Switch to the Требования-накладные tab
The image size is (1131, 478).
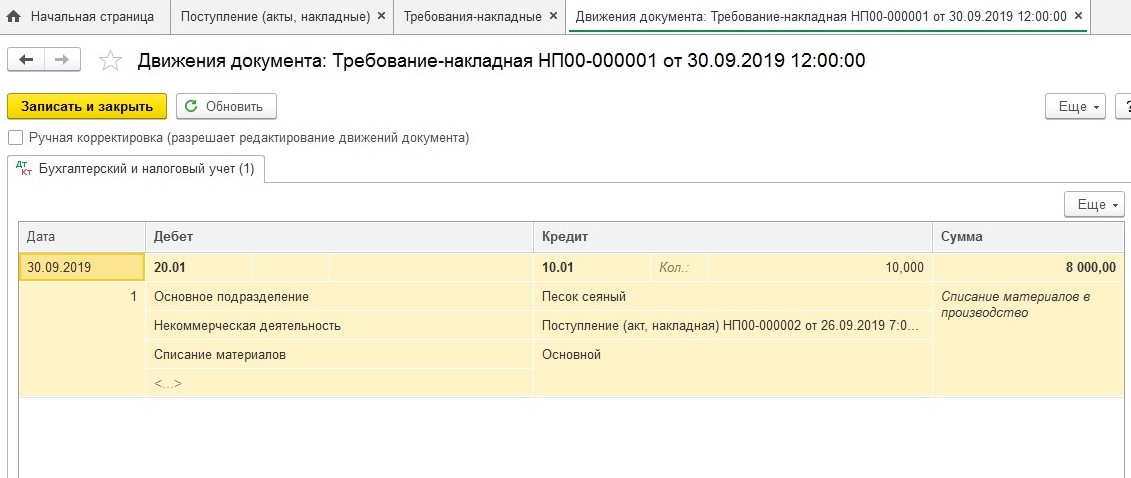click(472, 17)
